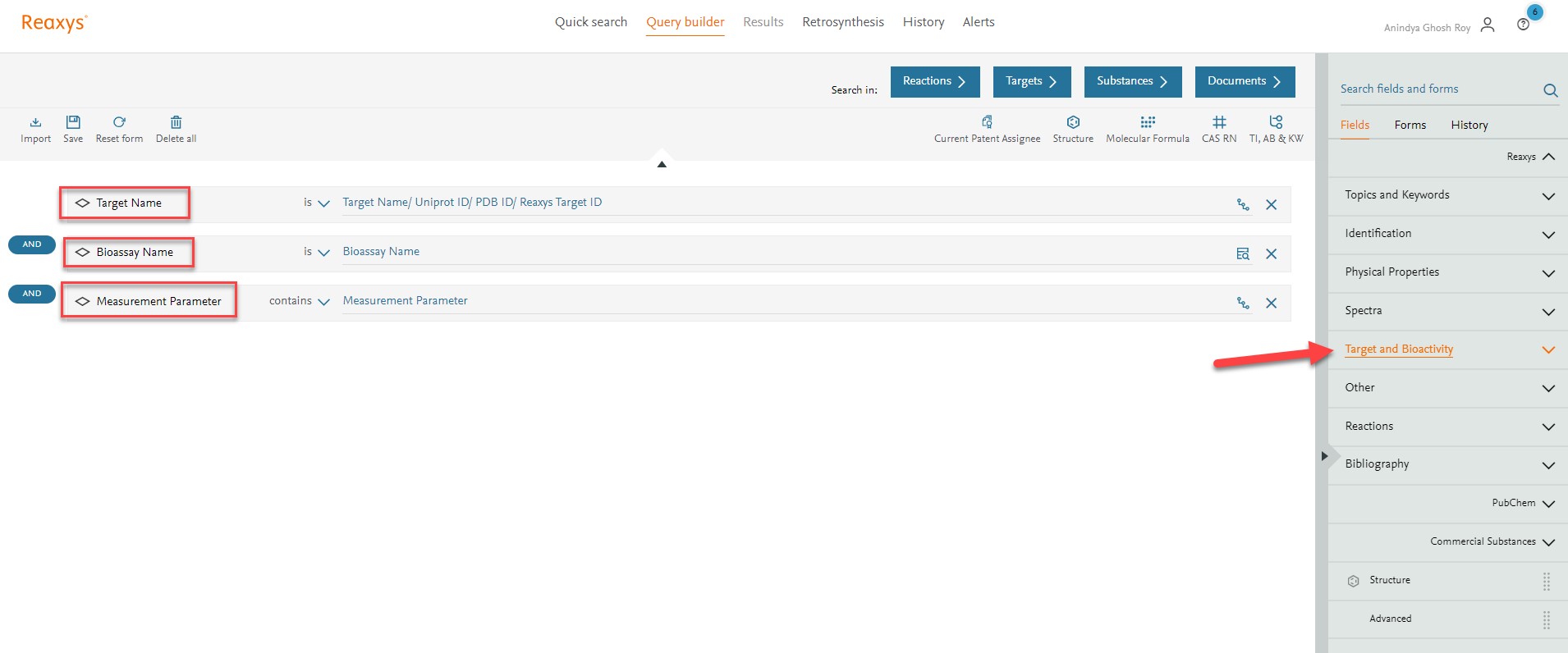This screenshot has height=653, width=1568.
Task: Collapse the right side panel arrow
Action: pyautogui.click(x=1323, y=456)
